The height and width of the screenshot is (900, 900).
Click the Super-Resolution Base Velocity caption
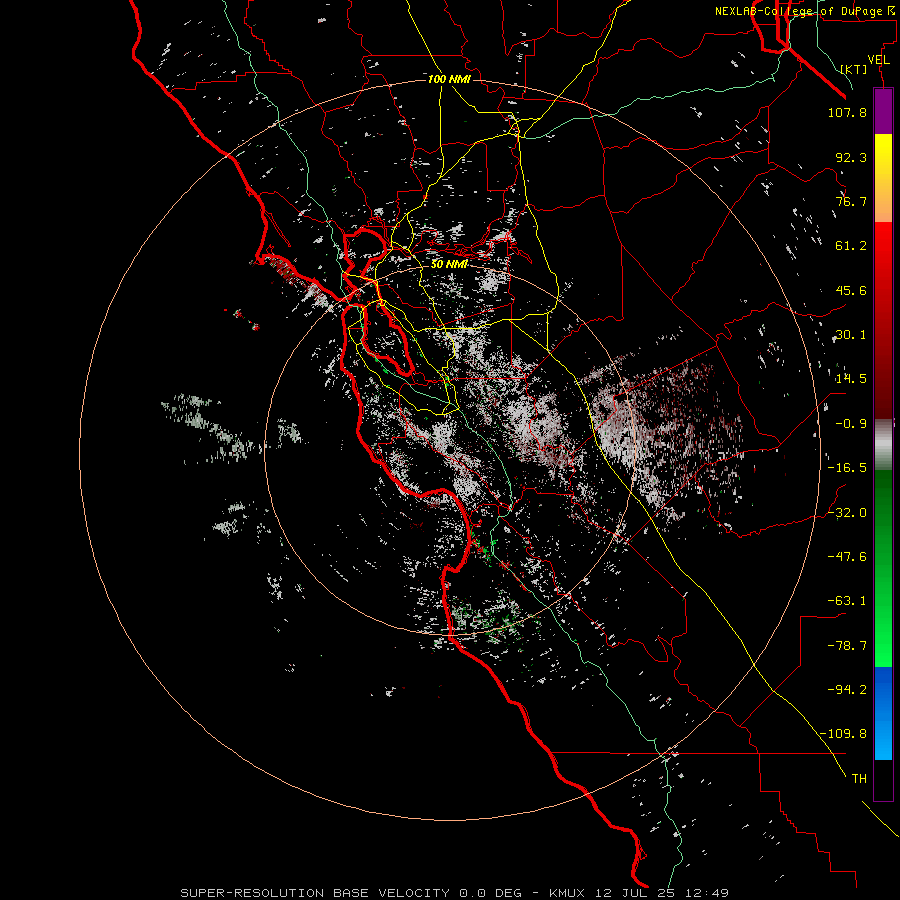pyautogui.click(x=455, y=893)
